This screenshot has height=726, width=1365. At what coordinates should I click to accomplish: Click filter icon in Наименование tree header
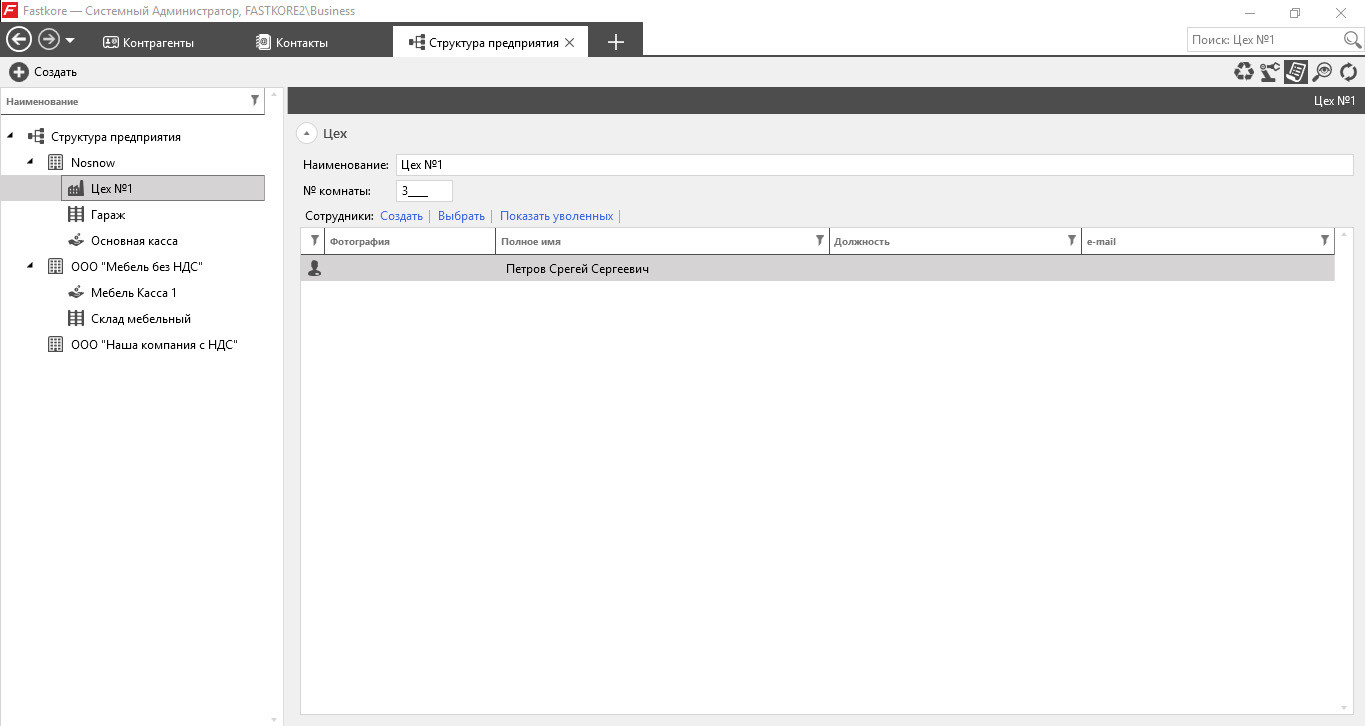click(x=255, y=100)
